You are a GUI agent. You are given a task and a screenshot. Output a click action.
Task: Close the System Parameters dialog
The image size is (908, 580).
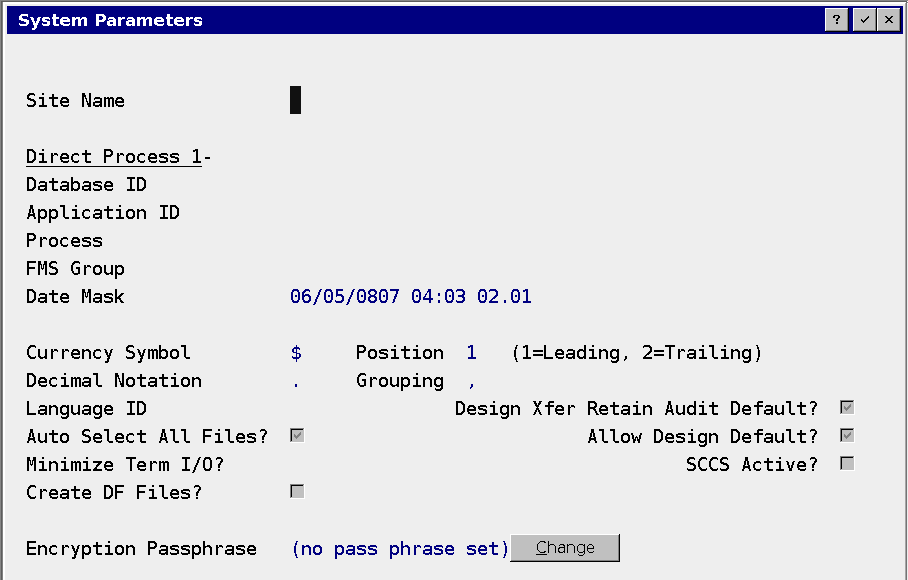pos(889,20)
